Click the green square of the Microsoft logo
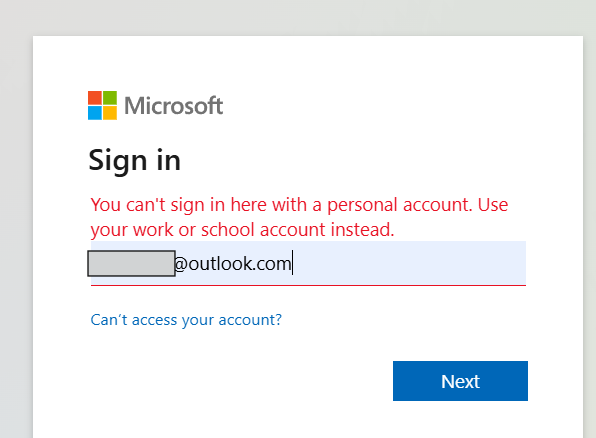 click(110, 98)
